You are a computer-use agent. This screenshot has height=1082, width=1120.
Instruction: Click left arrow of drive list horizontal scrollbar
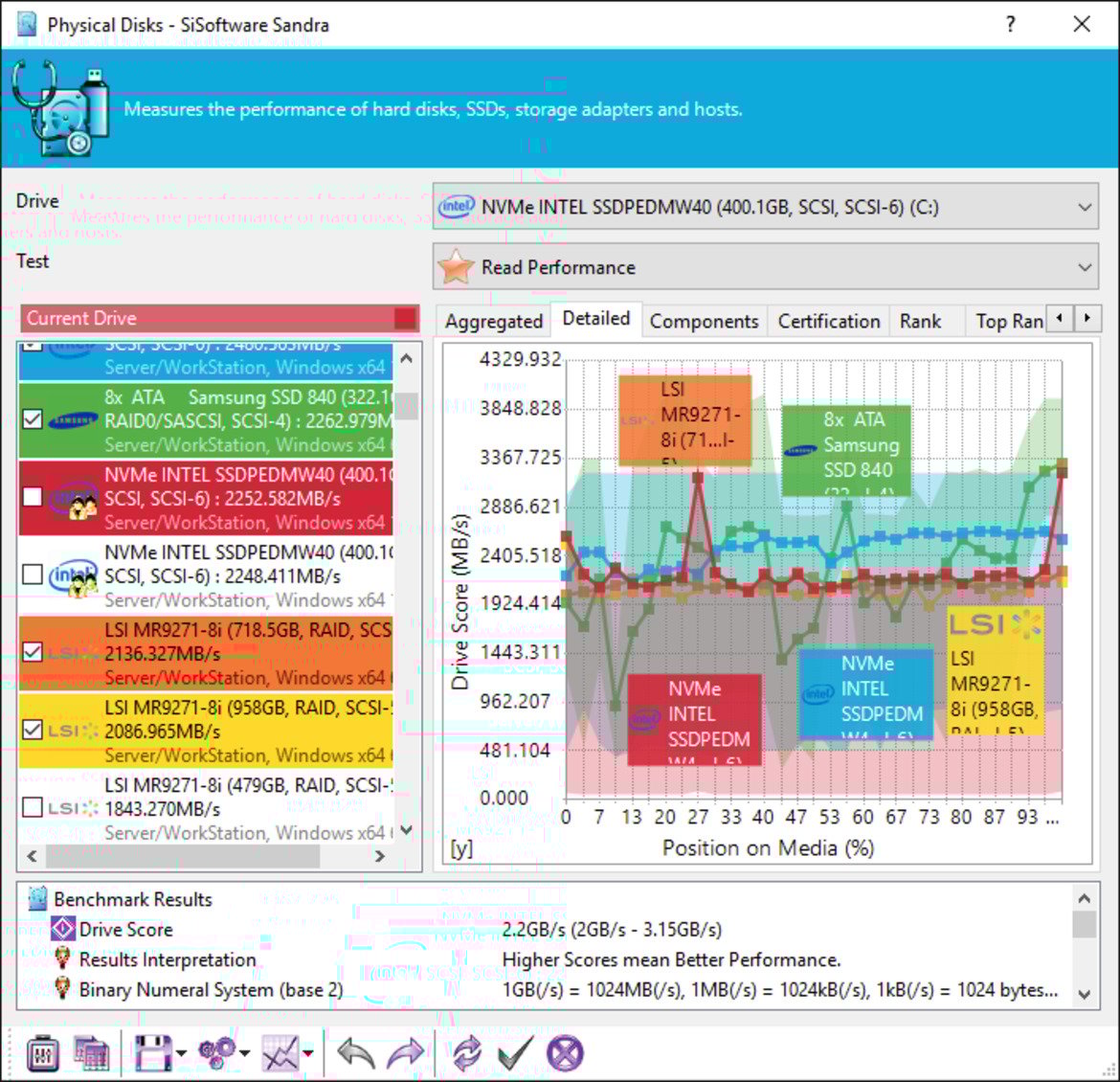click(32, 855)
